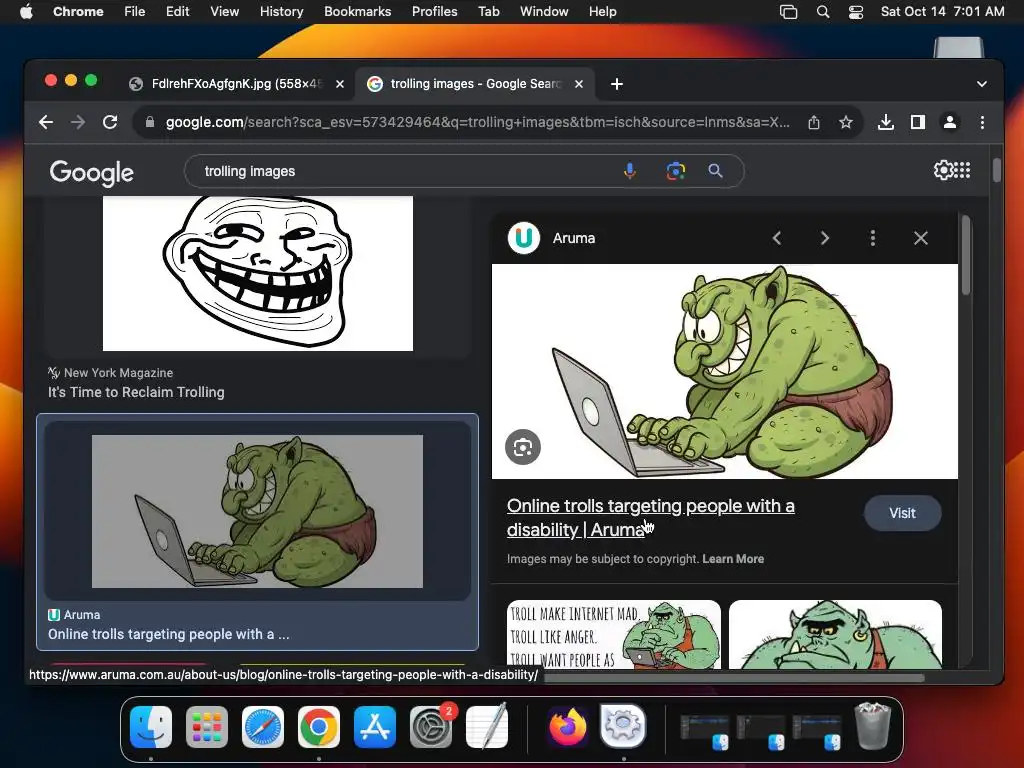The width and height of the screenshot is (1024, 768).
Task: Click Lens icon on troll preview image
Action: click(522, 447)
